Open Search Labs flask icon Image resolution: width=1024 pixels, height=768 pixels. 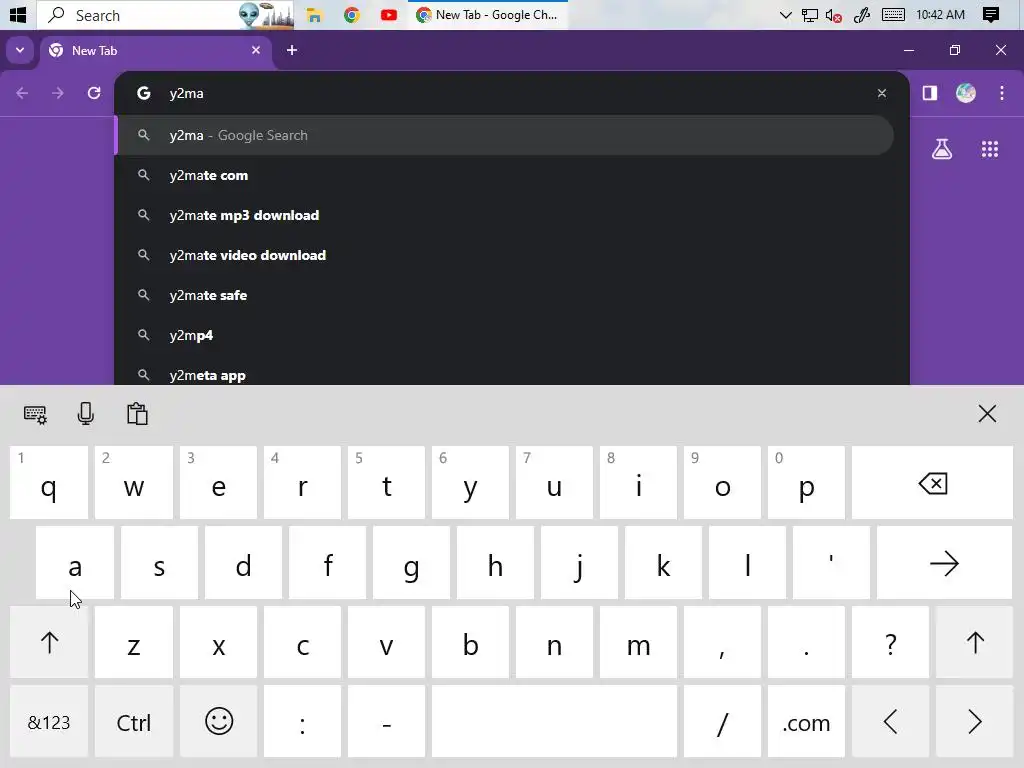tap(942, 150)
